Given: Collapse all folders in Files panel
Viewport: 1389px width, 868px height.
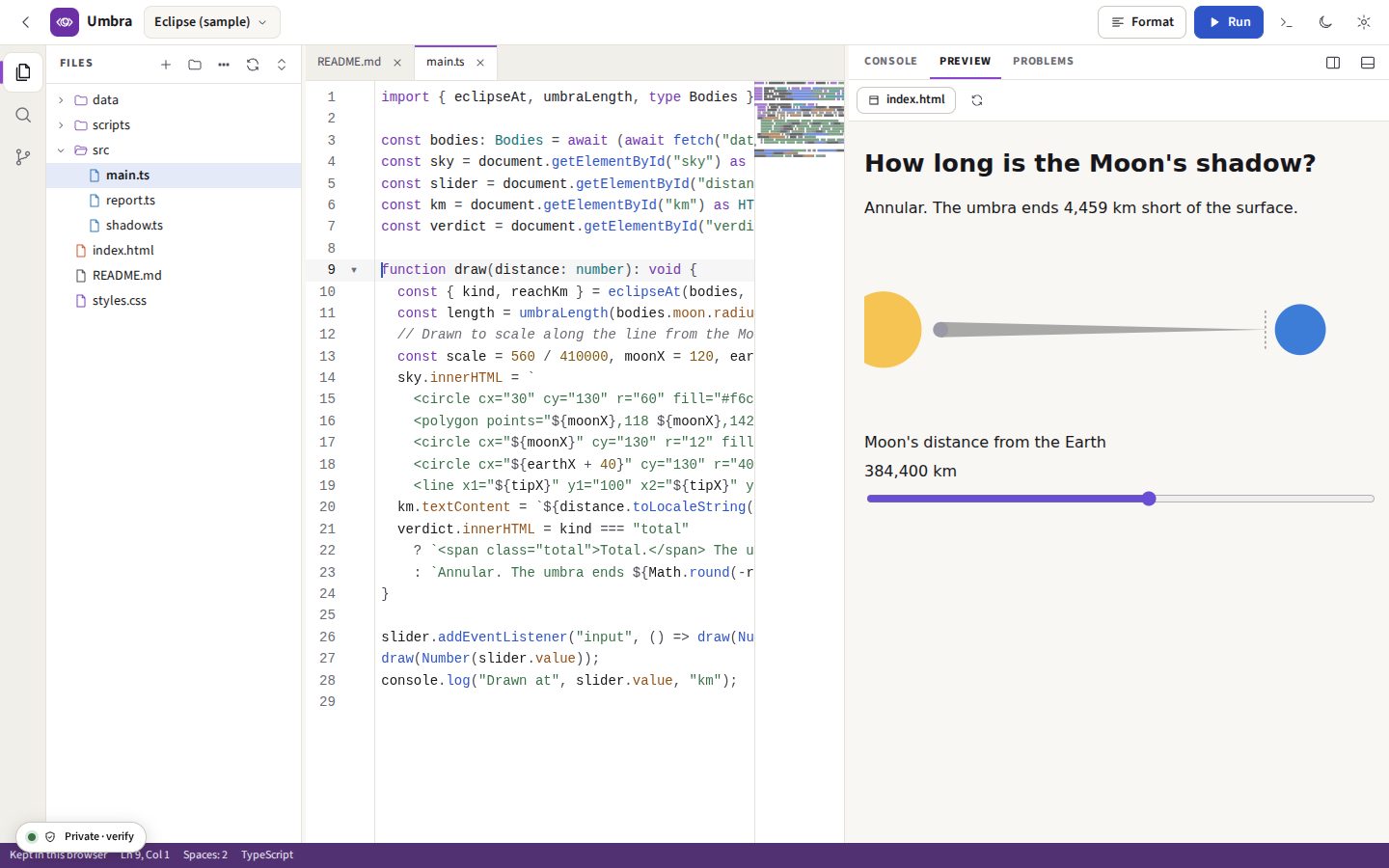Looking at the screenshot, I should (282, 65).
